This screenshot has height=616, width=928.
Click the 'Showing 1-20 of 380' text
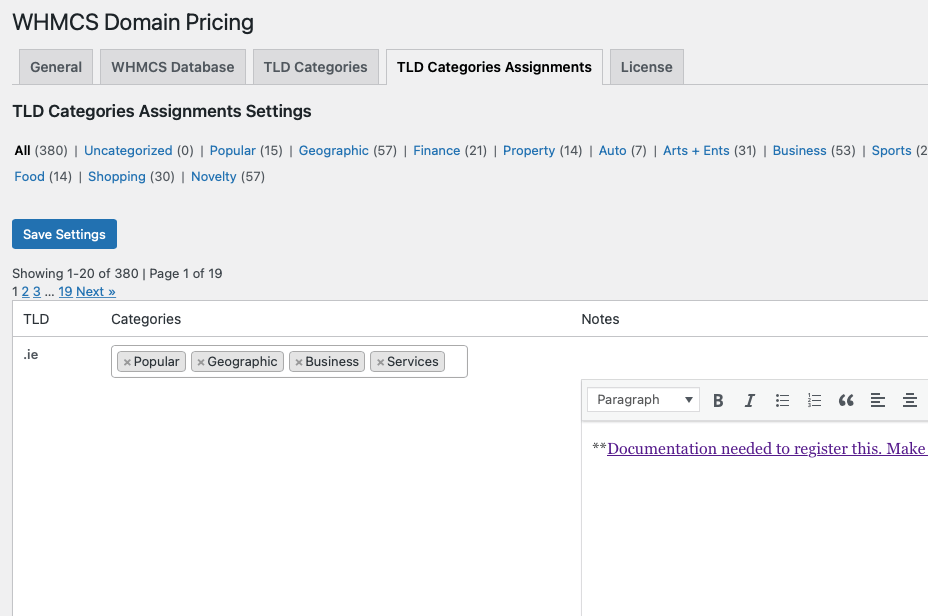(75, 273)
